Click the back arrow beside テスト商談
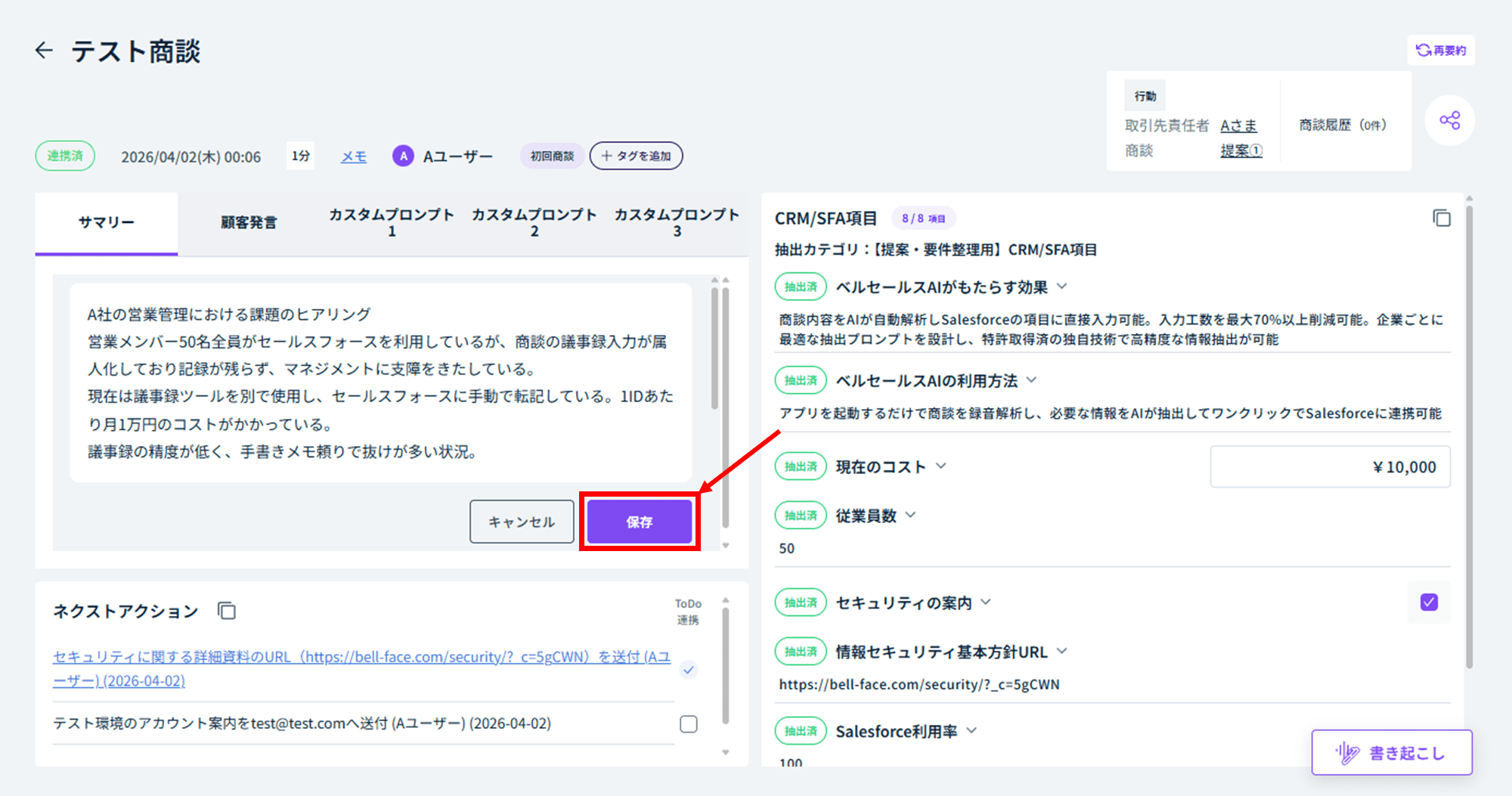Image resolution: width=1512 pixels, height=796 pixels. click(45, 51)
